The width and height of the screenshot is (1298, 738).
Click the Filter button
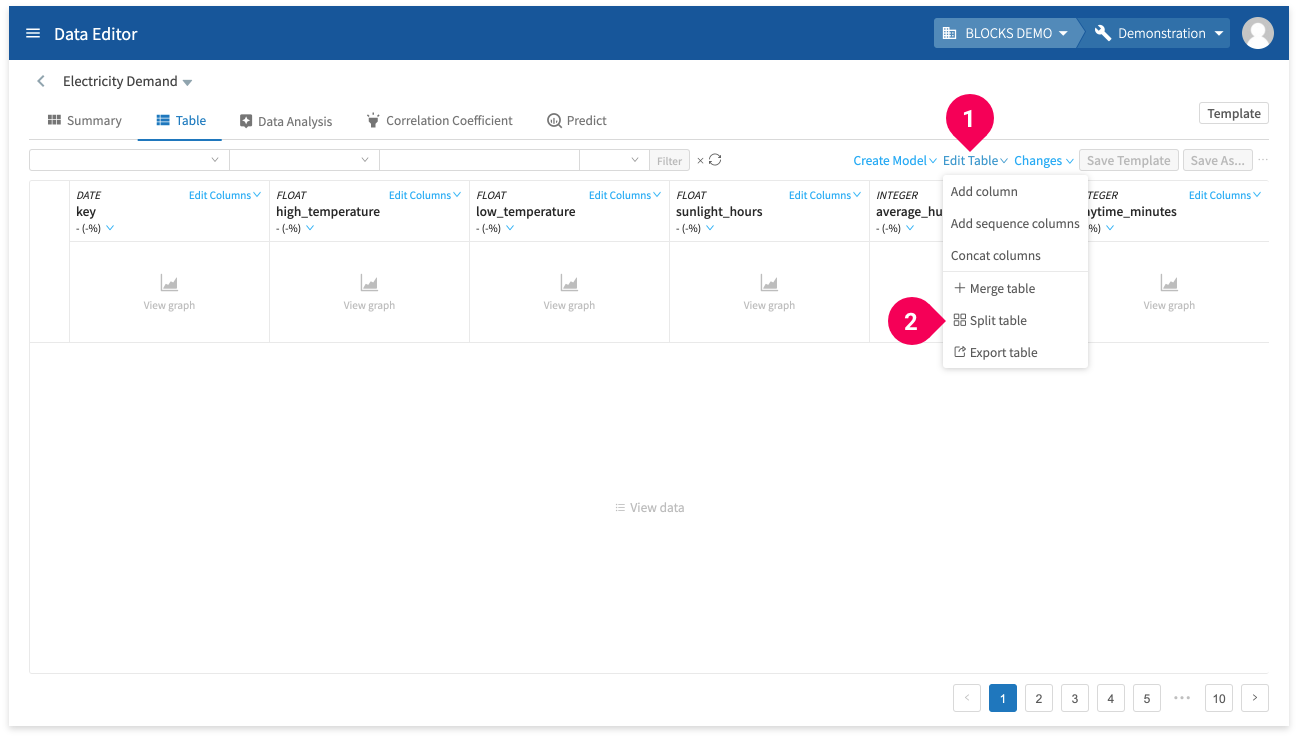click(670, 160)
